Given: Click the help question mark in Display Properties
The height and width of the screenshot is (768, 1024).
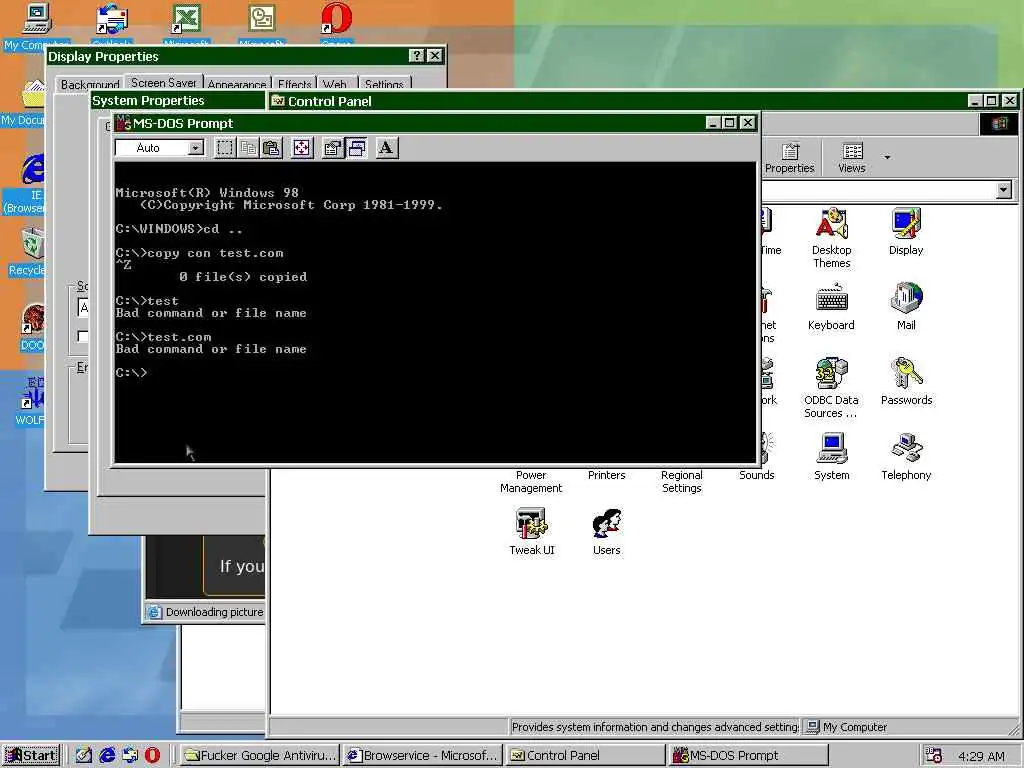Looking at the screenshot, I should click(416, 56).
